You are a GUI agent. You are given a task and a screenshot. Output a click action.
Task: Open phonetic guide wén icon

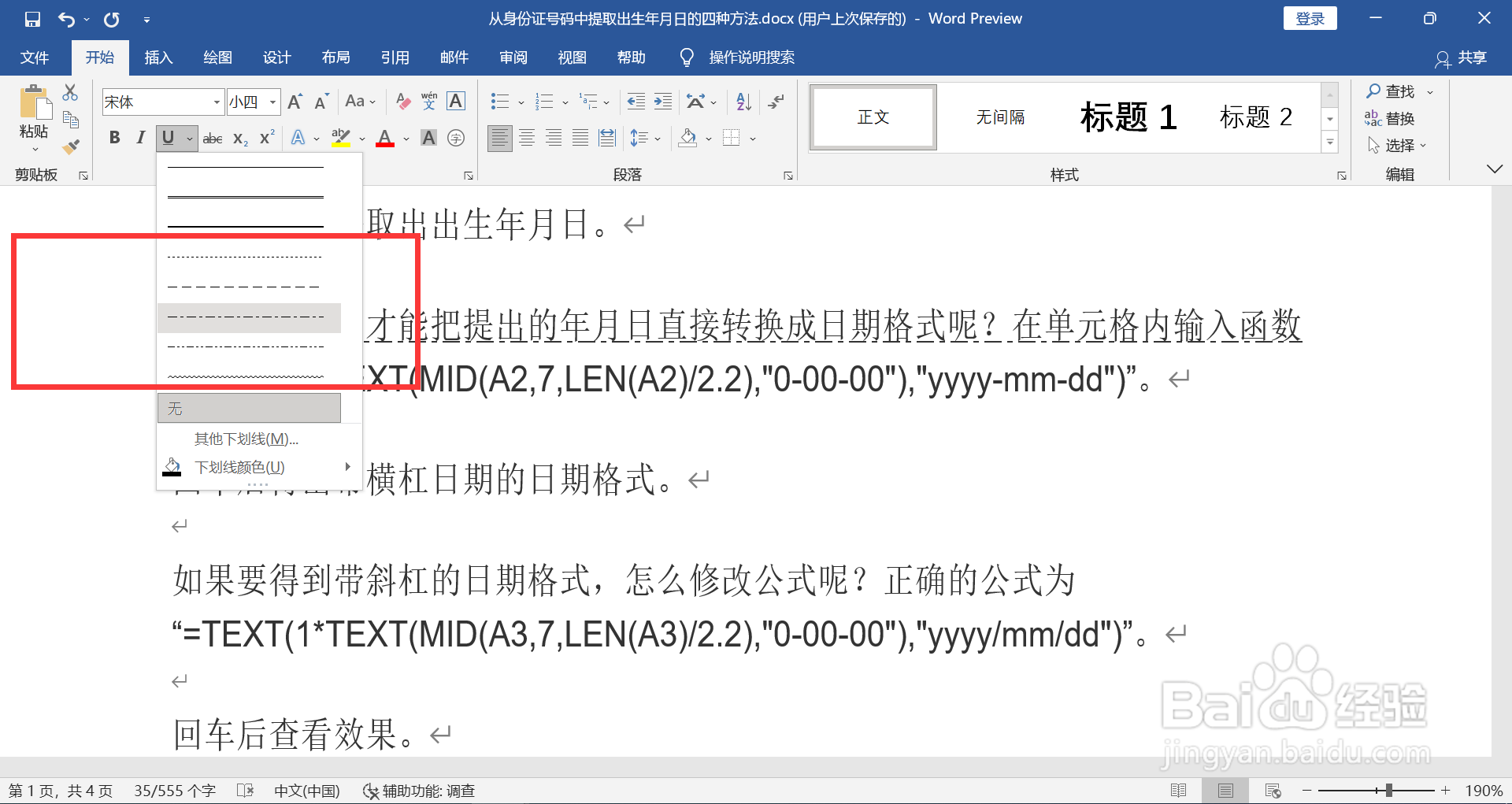(429, 101)
